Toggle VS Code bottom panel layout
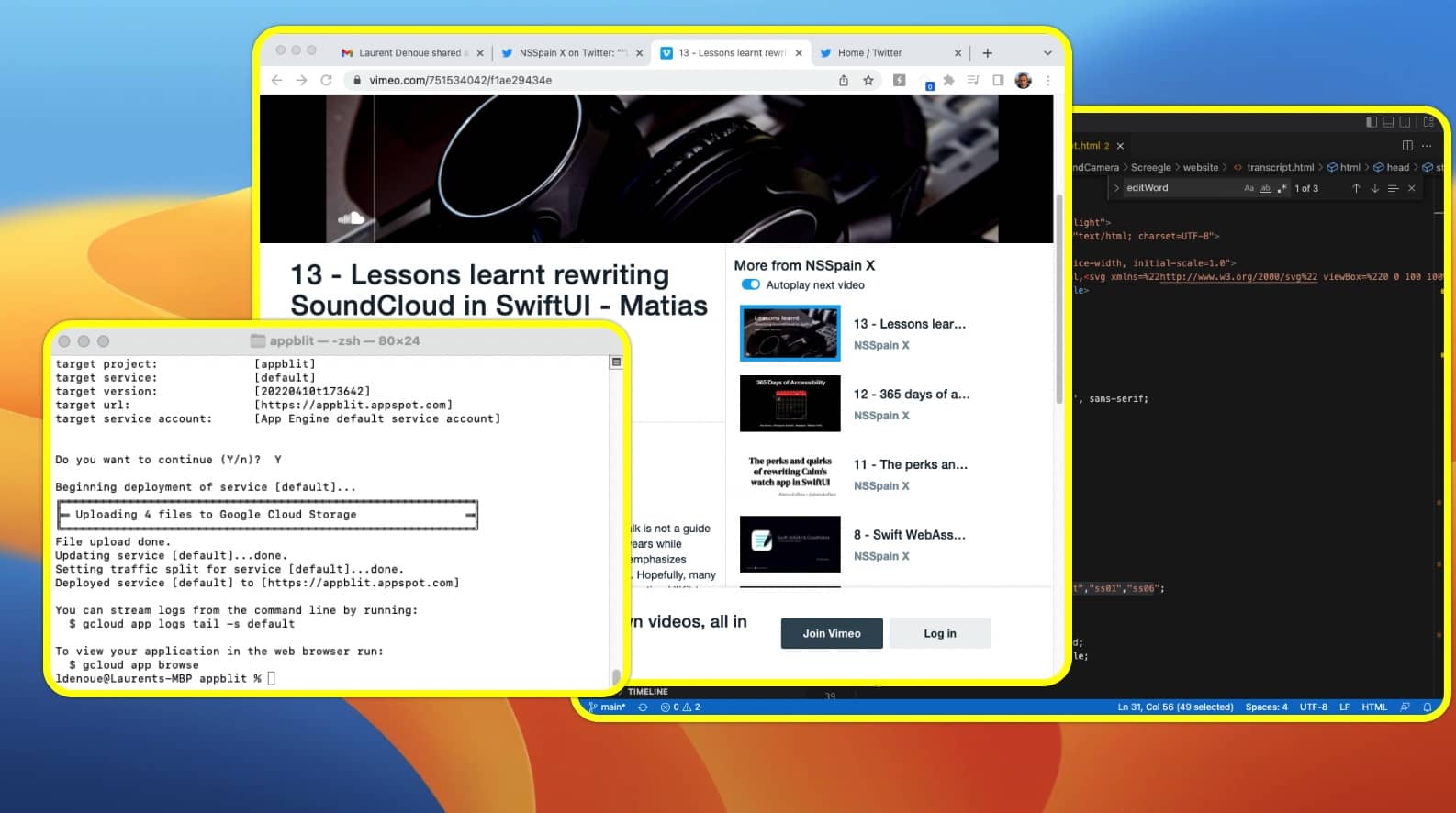This screenshot has width=1456, height=813. point(1388,121)
